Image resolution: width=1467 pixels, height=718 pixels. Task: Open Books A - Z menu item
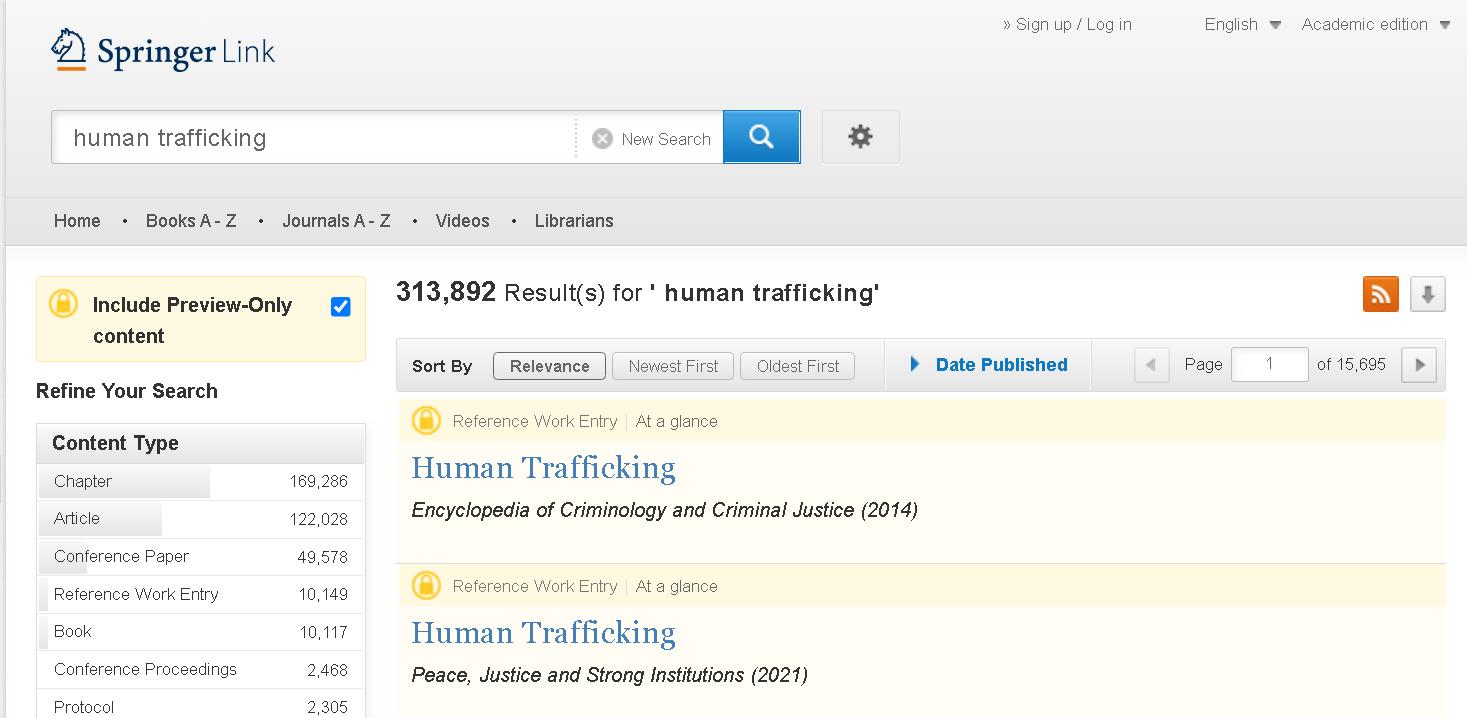click(x=191, y=221)
